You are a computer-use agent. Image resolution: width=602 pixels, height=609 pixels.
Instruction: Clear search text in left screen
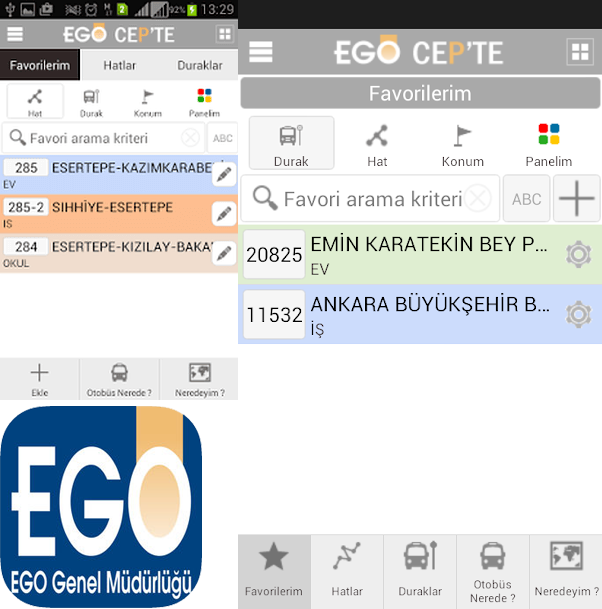pyautogui.click(x=190, y=138)
